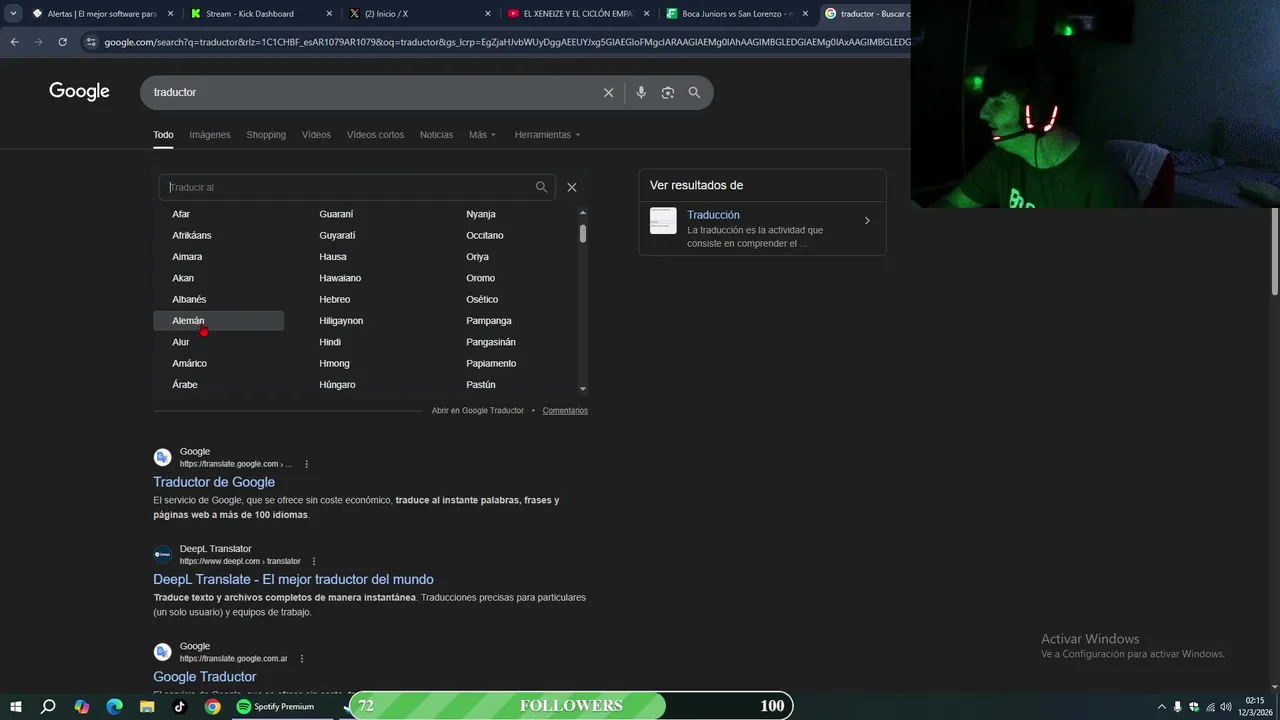
Task: Open TikTok from the taskbar
Action: (180, 706)
